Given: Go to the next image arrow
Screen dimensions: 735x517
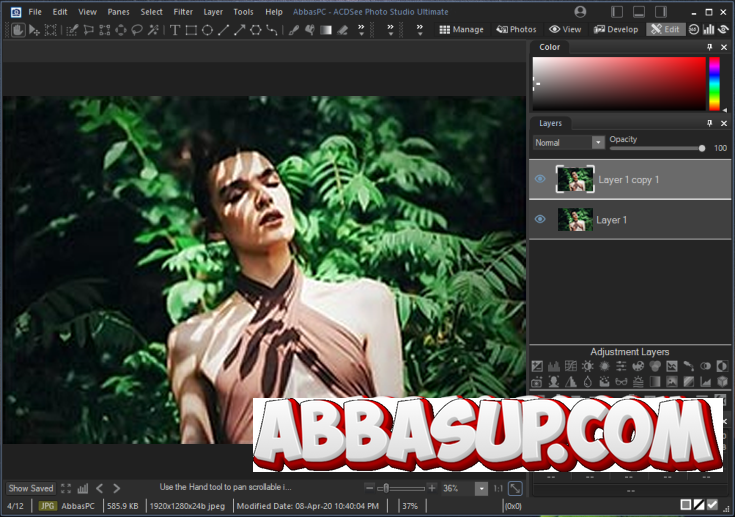Looking at the screenshot, I should click(x=117, y=488).
